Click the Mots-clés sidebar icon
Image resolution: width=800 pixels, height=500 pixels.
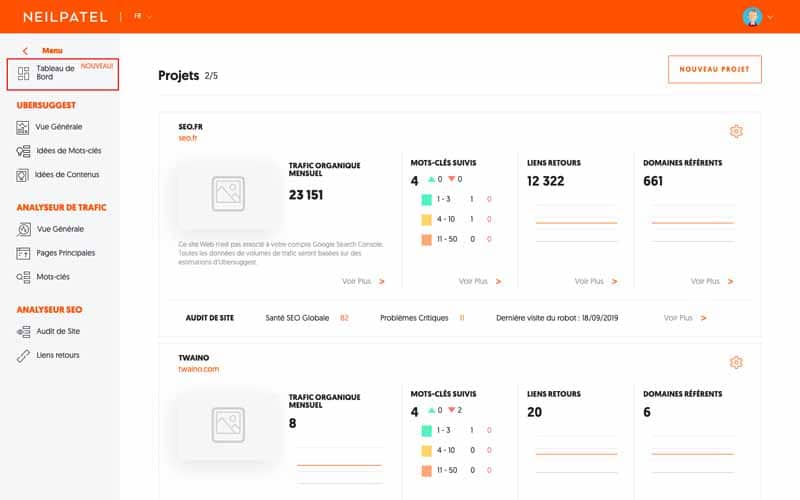(23, 277)
